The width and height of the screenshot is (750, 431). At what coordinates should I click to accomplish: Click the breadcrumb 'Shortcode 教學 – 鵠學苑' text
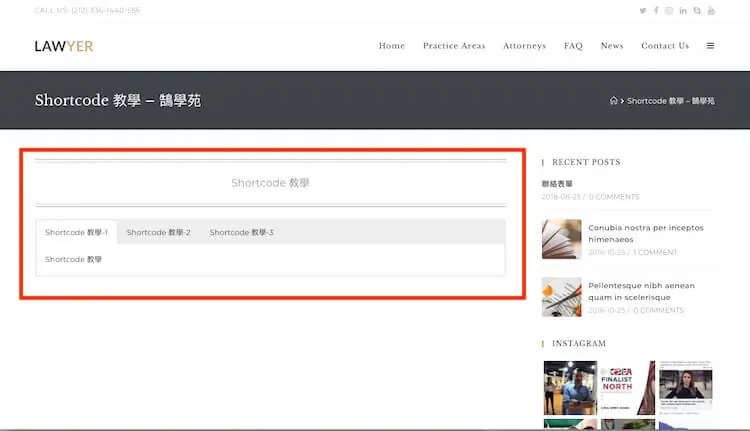click(671, 101)
